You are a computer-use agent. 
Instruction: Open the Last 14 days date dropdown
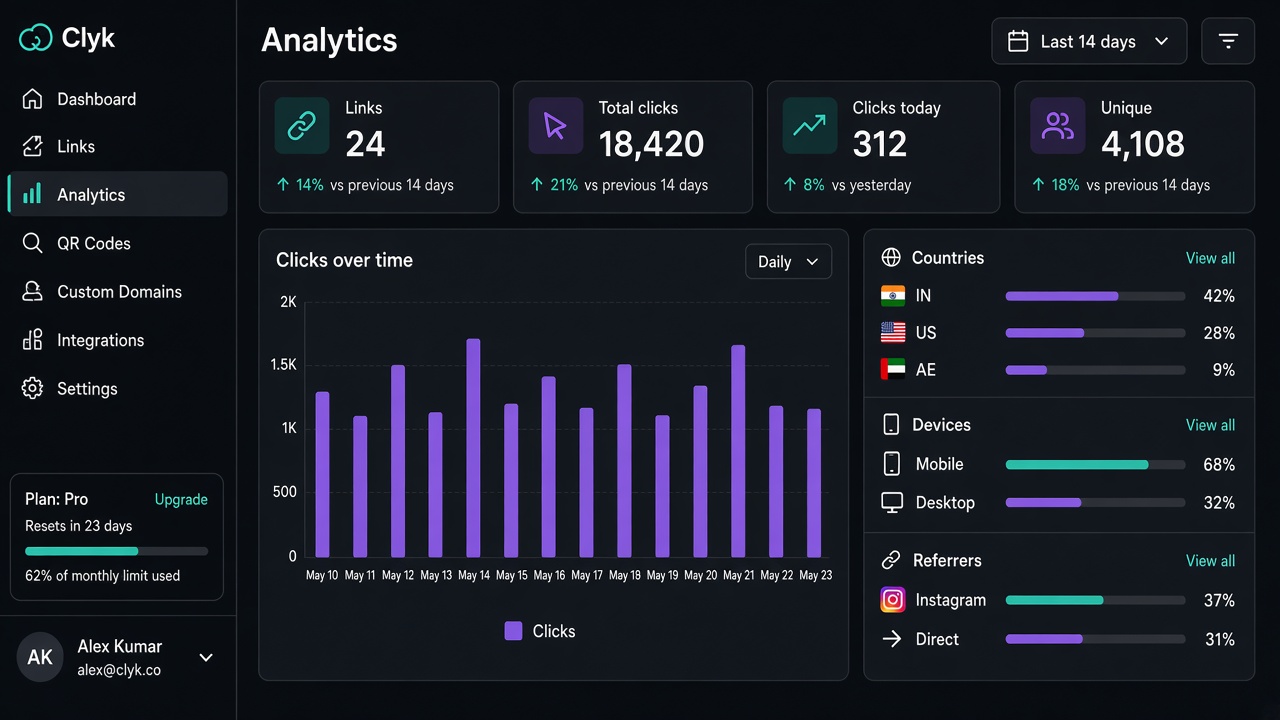[x=1089, y=41]
